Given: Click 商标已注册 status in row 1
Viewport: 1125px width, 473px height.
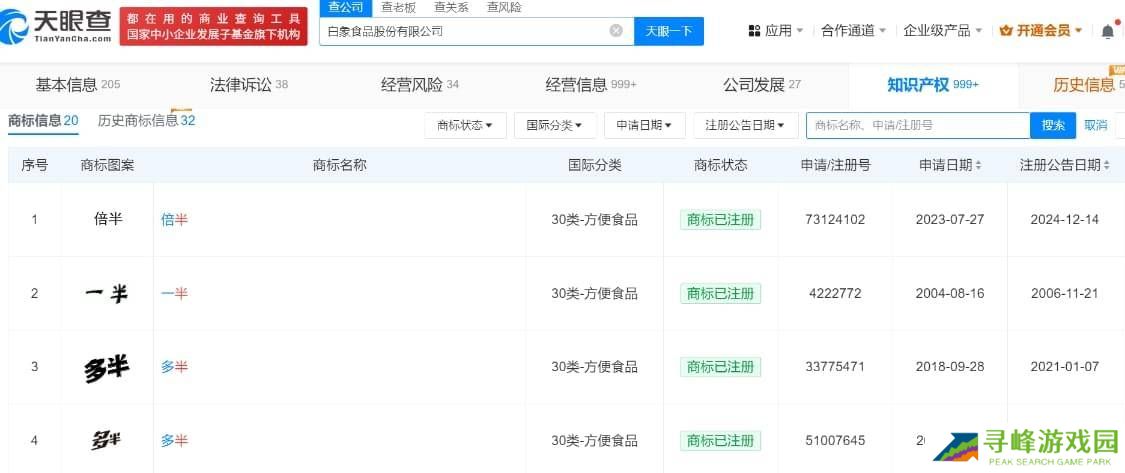Looking at the screenshot, I should 720,220.
